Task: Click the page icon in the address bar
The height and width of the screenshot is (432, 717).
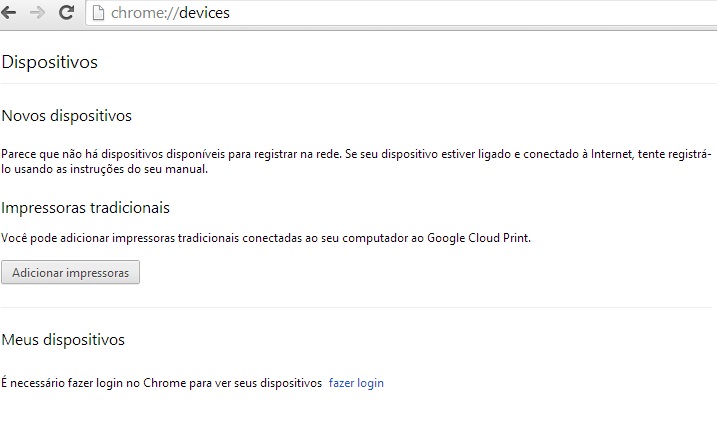Action: point(98,14)
